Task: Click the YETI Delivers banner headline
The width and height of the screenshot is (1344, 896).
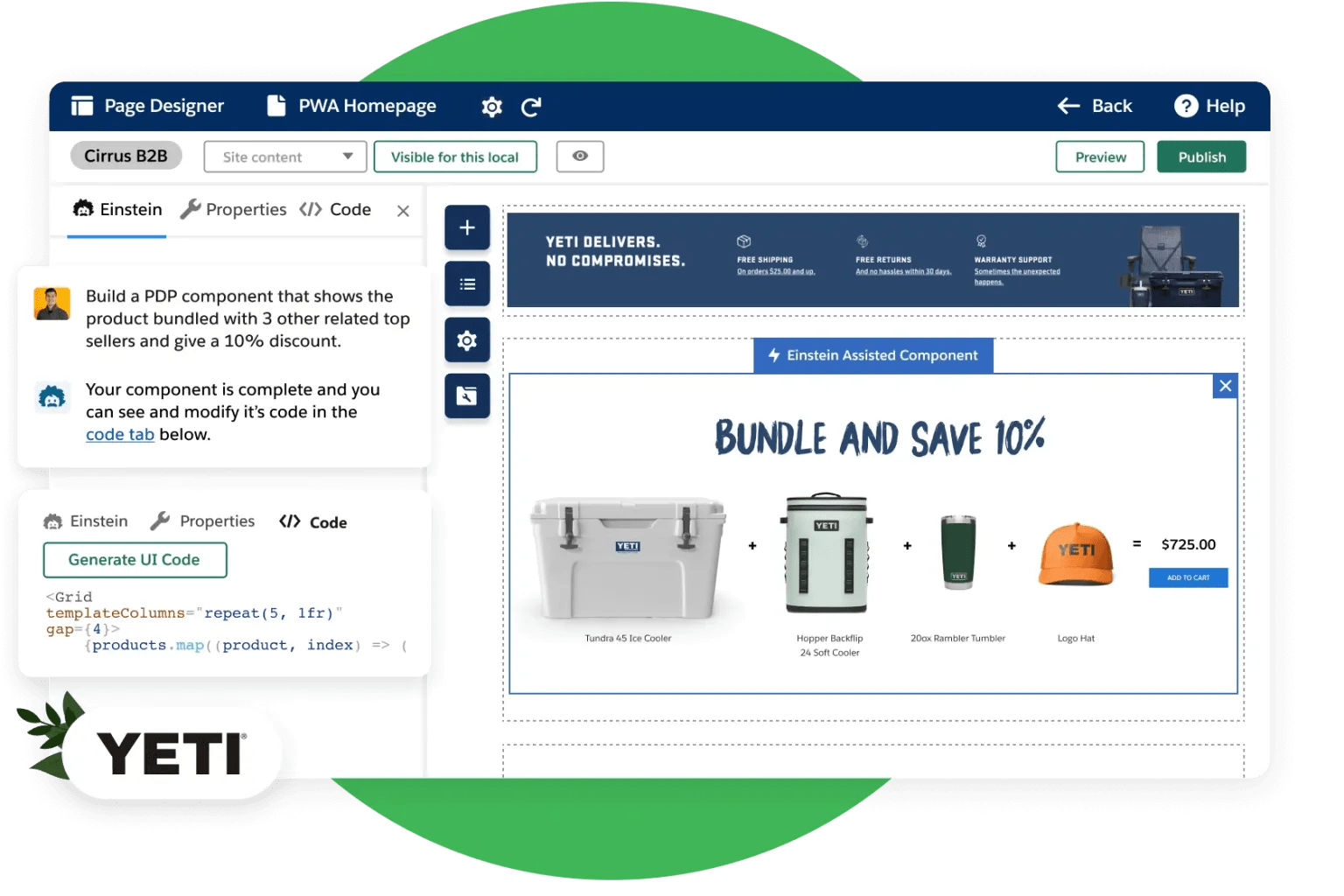Action: [x=615, y=251]
